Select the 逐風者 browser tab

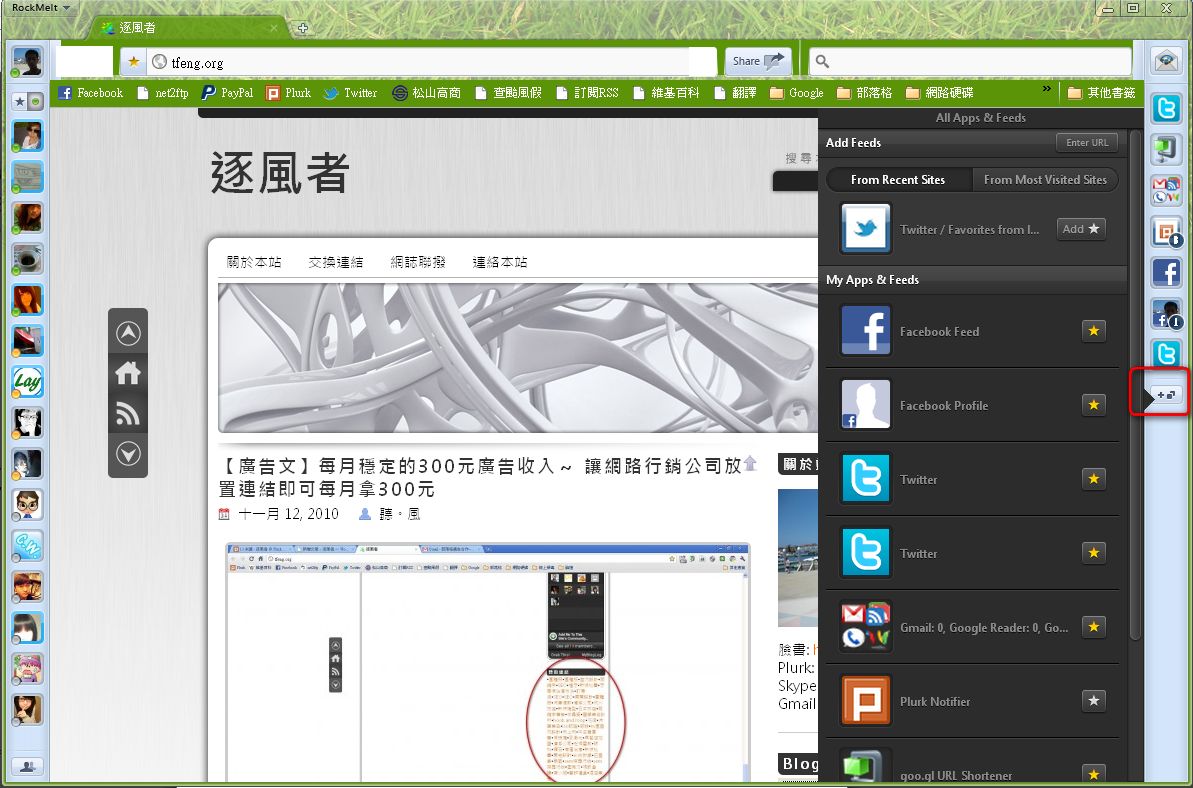pos(190,28)
